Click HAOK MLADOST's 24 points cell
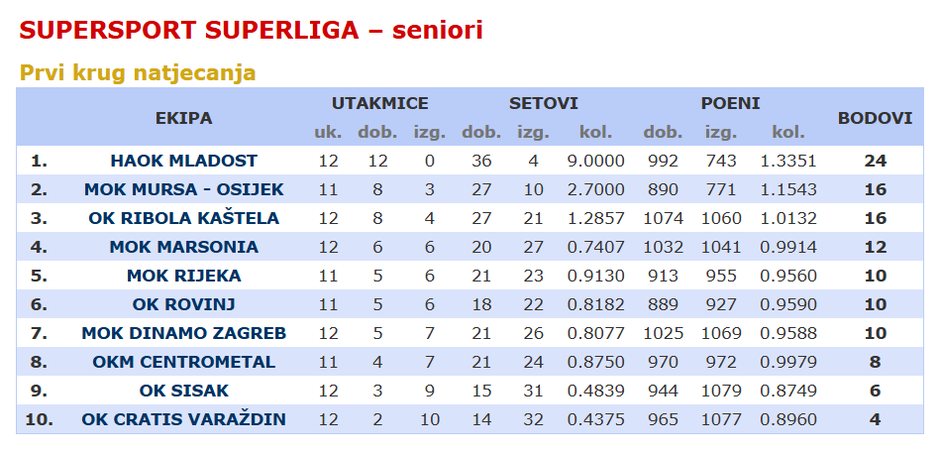Viewport: 940px width, 452px height. pyautogui.click(x=875, y=161)
